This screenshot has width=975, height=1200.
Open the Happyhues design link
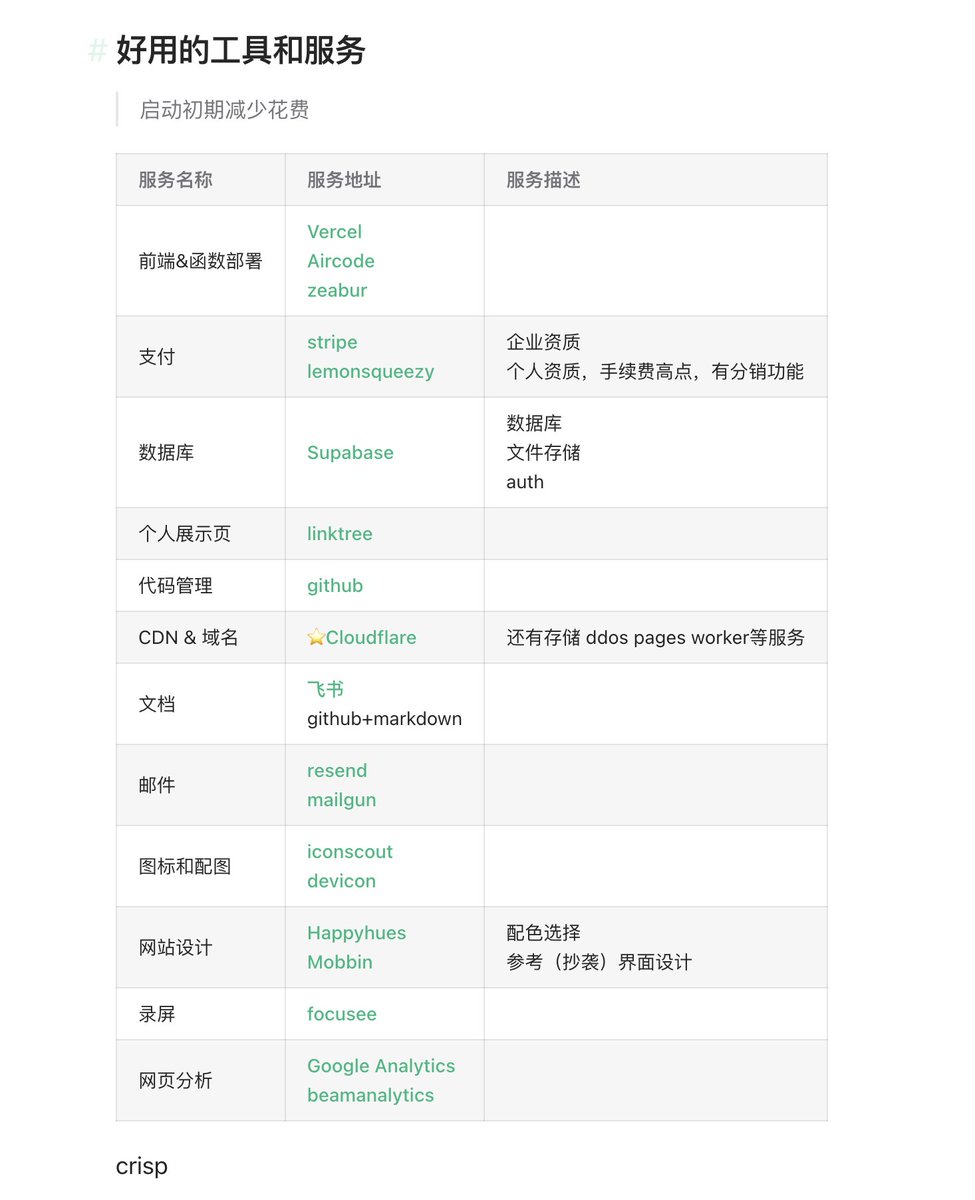point(356,932)
